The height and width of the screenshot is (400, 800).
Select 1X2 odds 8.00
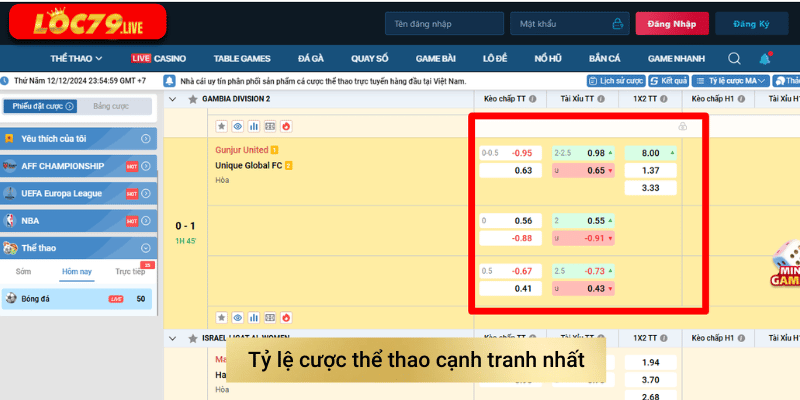tap(651, 153)
